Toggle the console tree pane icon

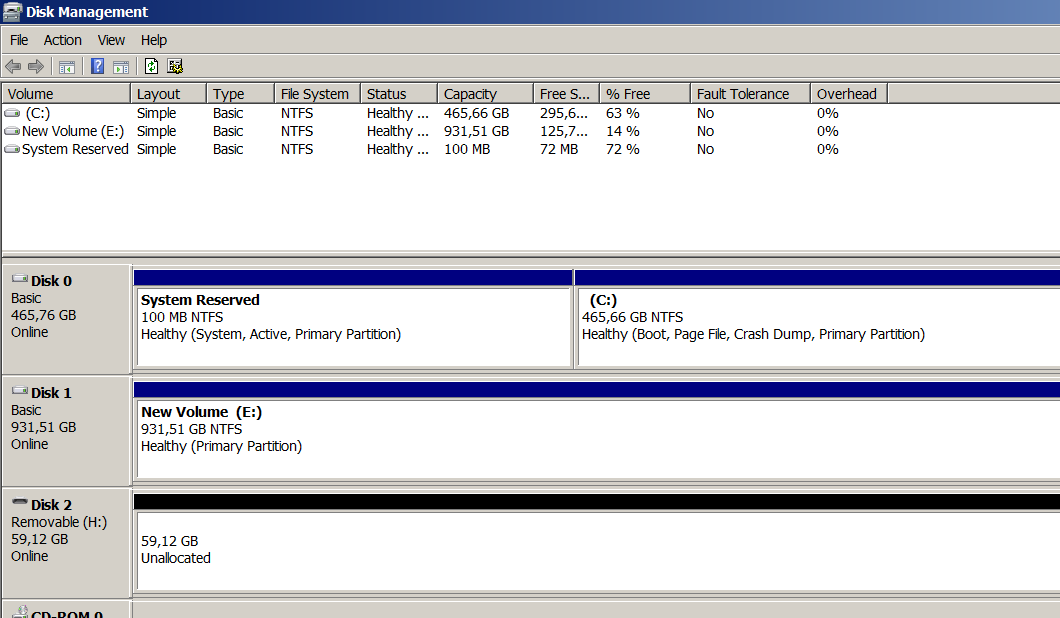(67, 66)
